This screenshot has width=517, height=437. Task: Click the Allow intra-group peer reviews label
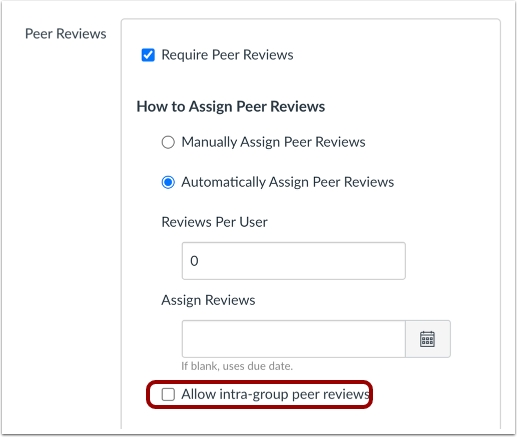coord(275,394)
